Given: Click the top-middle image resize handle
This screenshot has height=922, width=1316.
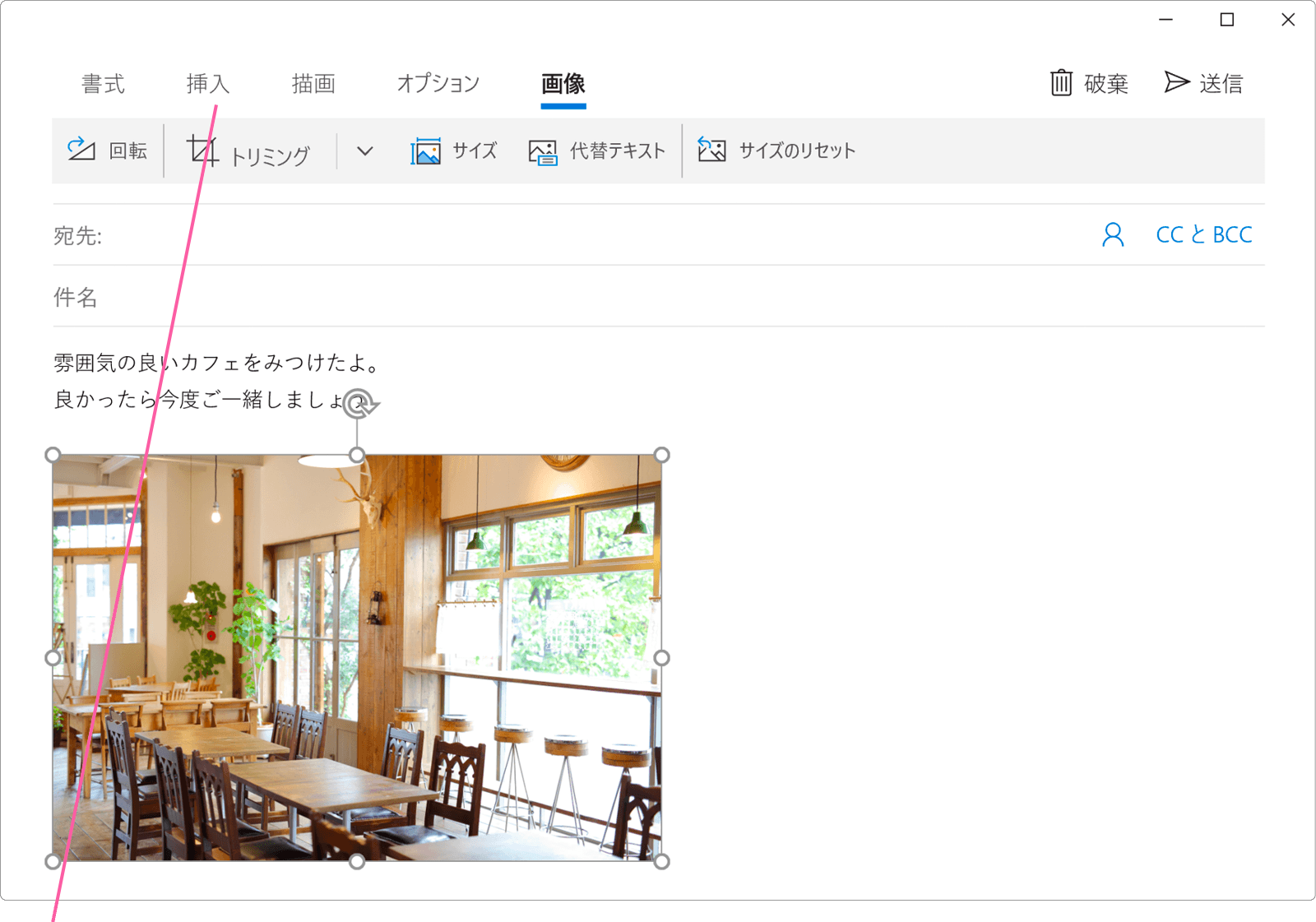Looking at the screenshot, I should point(357,455).
